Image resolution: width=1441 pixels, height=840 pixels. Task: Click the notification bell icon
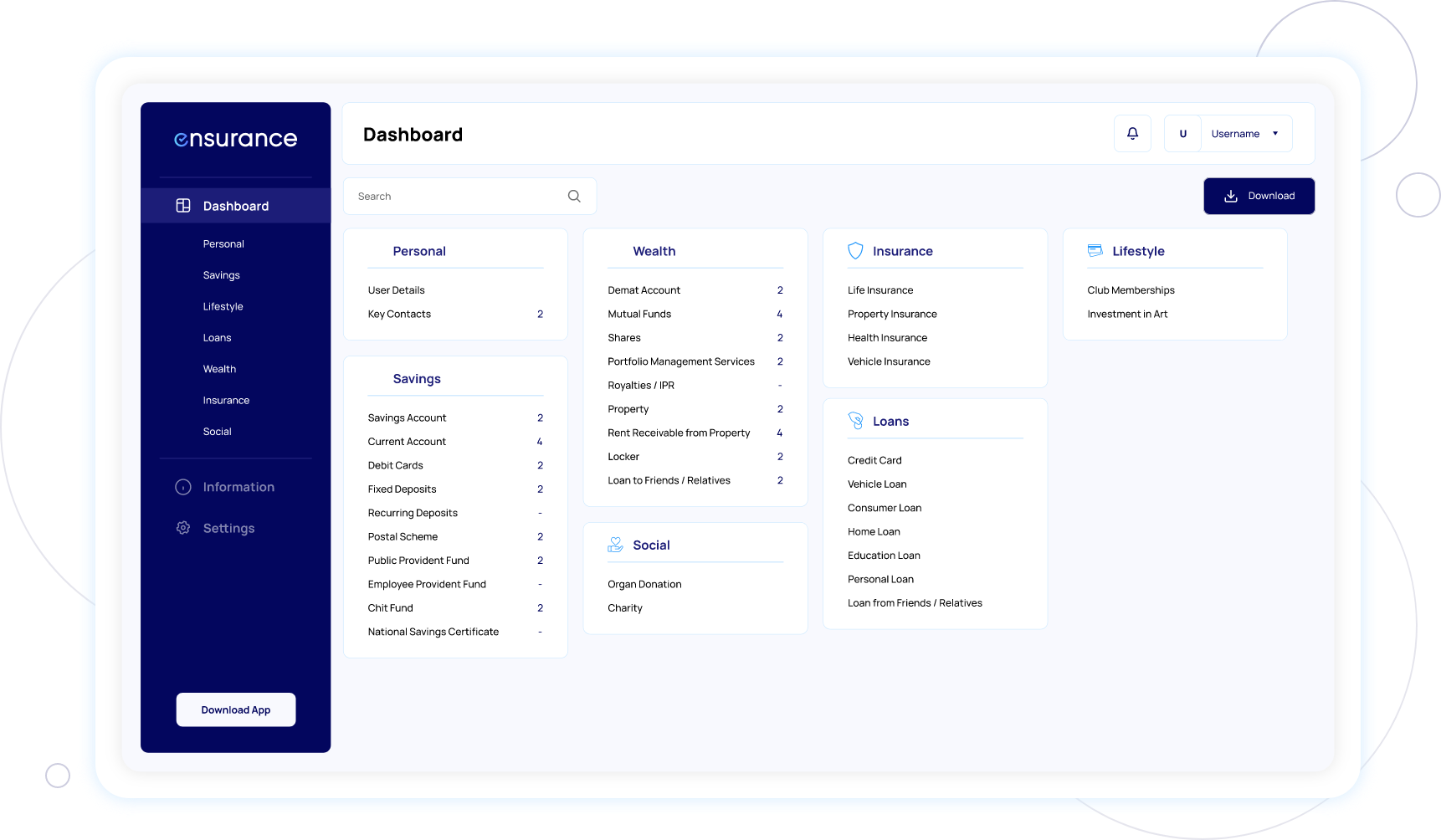click(1132, 134)
